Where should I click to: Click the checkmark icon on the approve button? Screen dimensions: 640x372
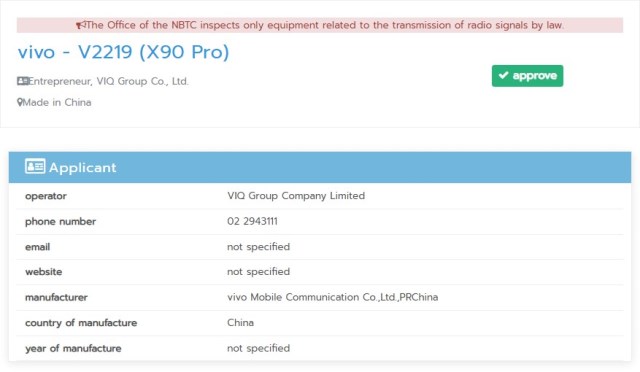point(504,75)
